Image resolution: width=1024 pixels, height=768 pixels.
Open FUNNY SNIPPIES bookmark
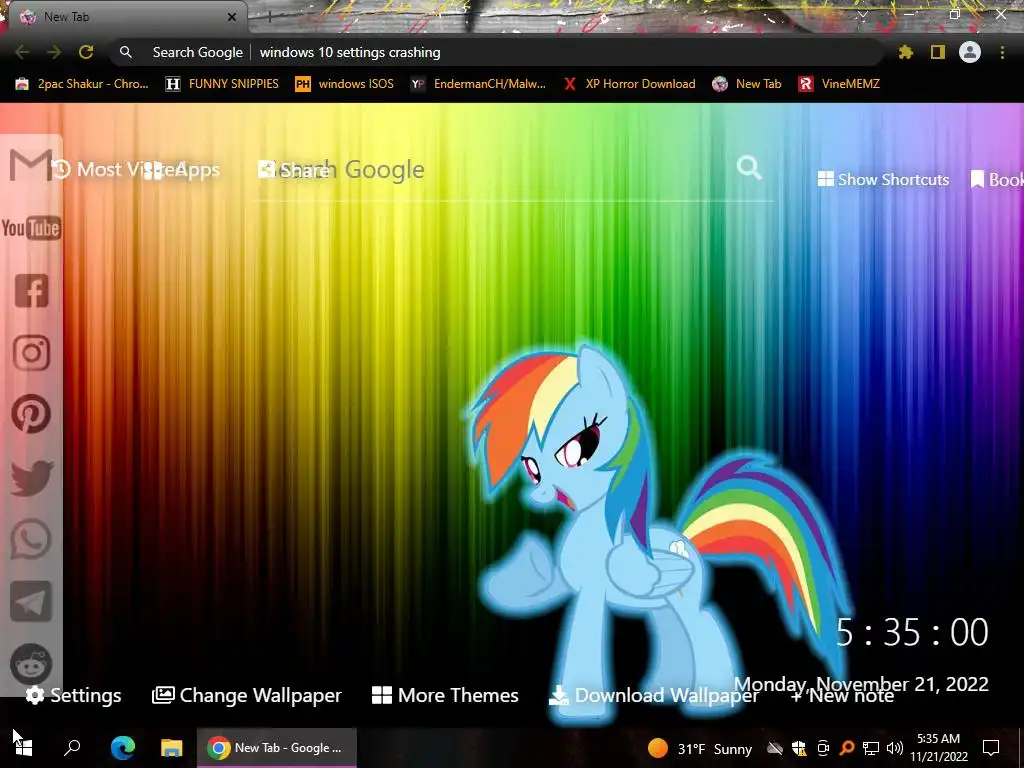click(x=222, y=84)
